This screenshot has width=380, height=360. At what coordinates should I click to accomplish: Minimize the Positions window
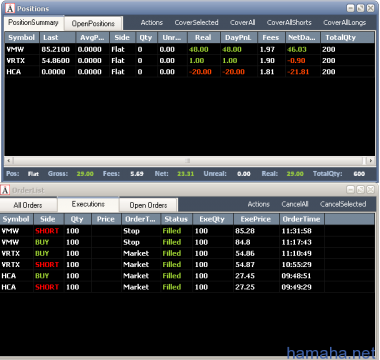pyautogui.click(x=350, y=8)
